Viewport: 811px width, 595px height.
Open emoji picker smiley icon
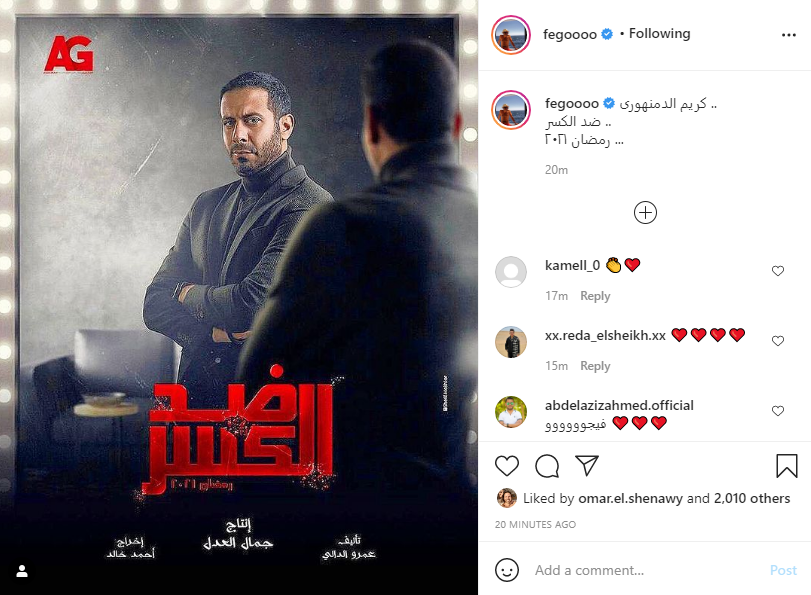pyautogui.click(x=507, y=570)
